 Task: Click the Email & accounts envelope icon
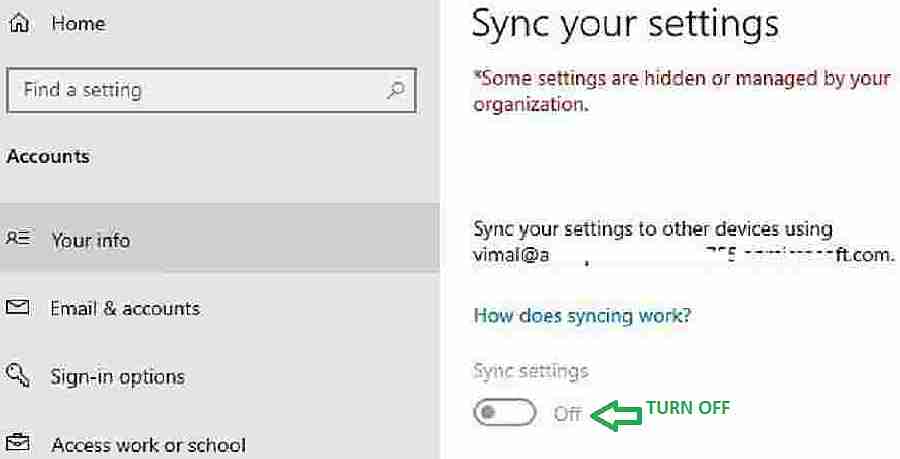tap(18, 308)
